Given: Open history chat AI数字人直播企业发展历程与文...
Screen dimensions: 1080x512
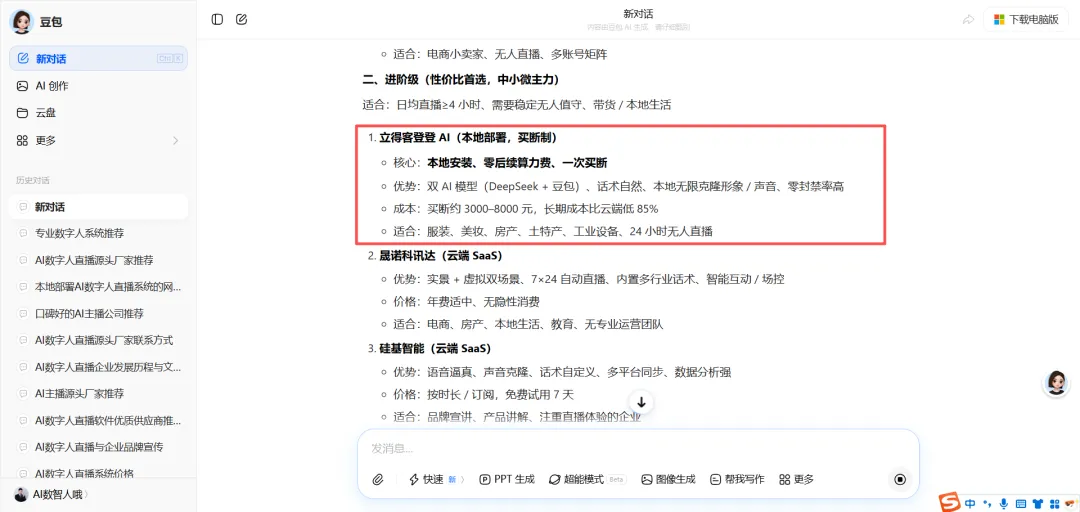Looking at the screenshot, I should (x=98, y=367).
